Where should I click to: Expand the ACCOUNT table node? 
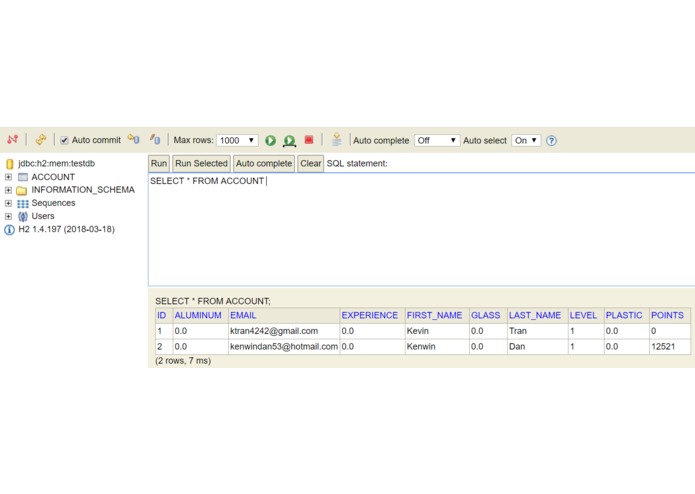[8, 177]
